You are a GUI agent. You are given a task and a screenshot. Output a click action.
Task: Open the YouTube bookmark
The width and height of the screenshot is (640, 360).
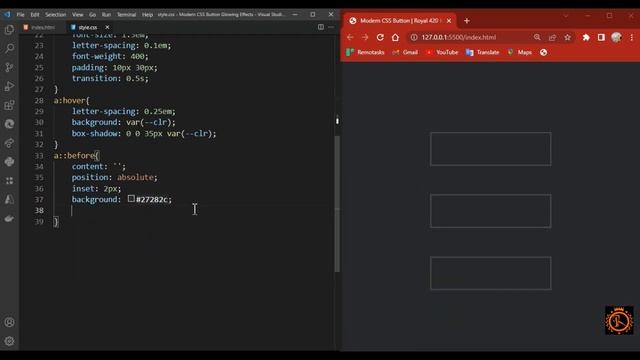click(442, 52)
